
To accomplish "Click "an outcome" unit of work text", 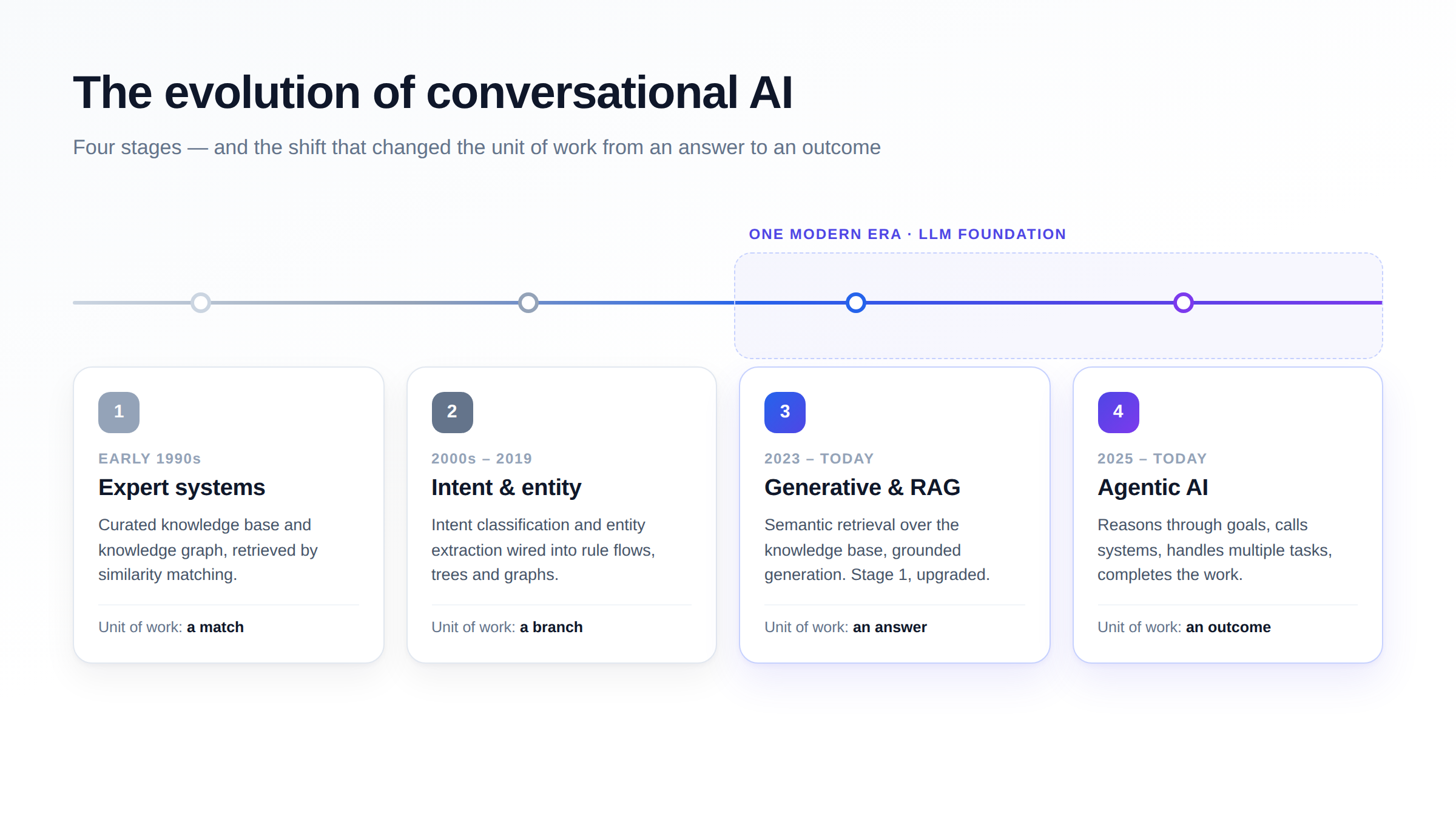I will (x=1228, y=627).
